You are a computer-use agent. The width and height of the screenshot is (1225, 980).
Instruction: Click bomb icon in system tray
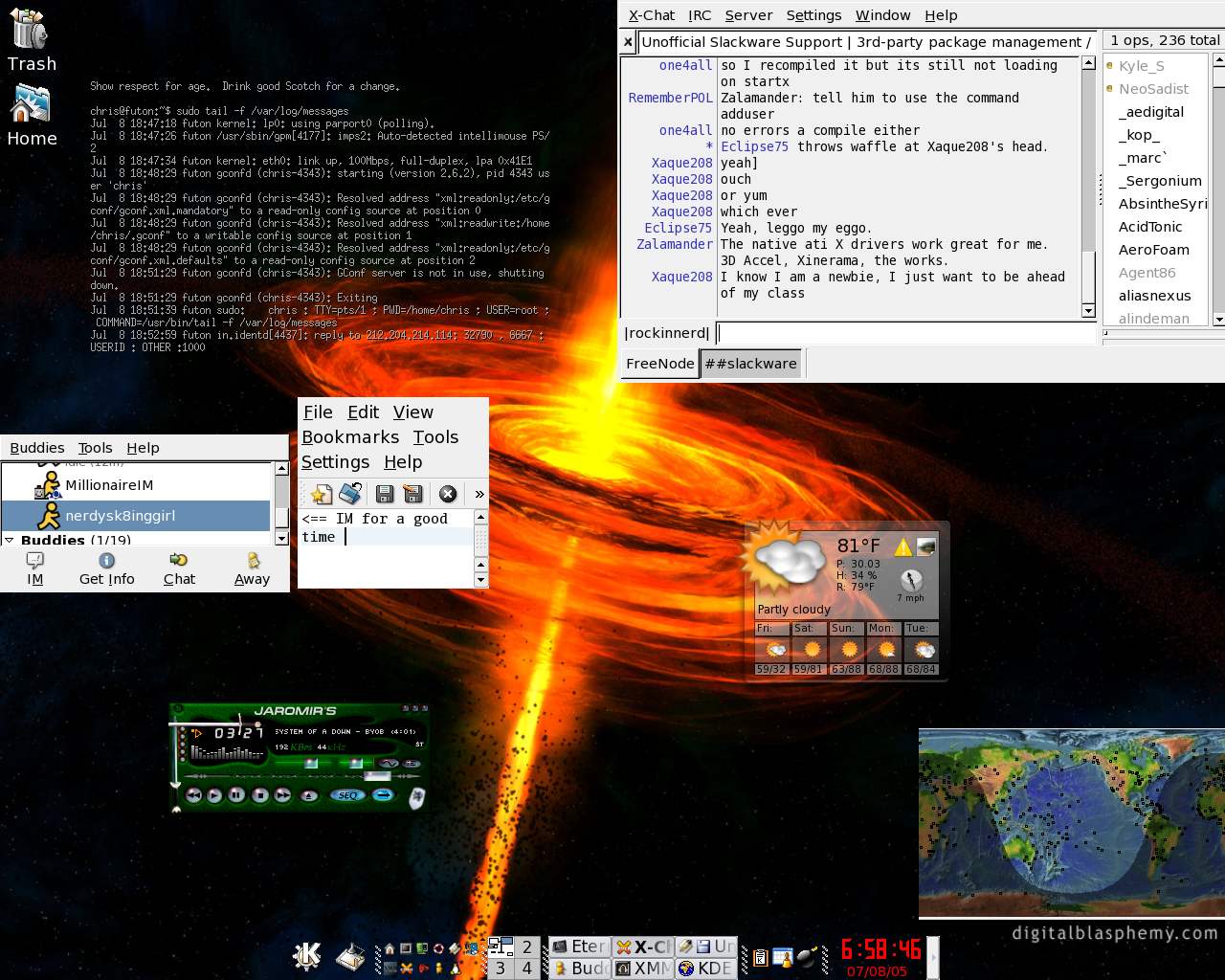pyautogui.click(x=808, y=957)
